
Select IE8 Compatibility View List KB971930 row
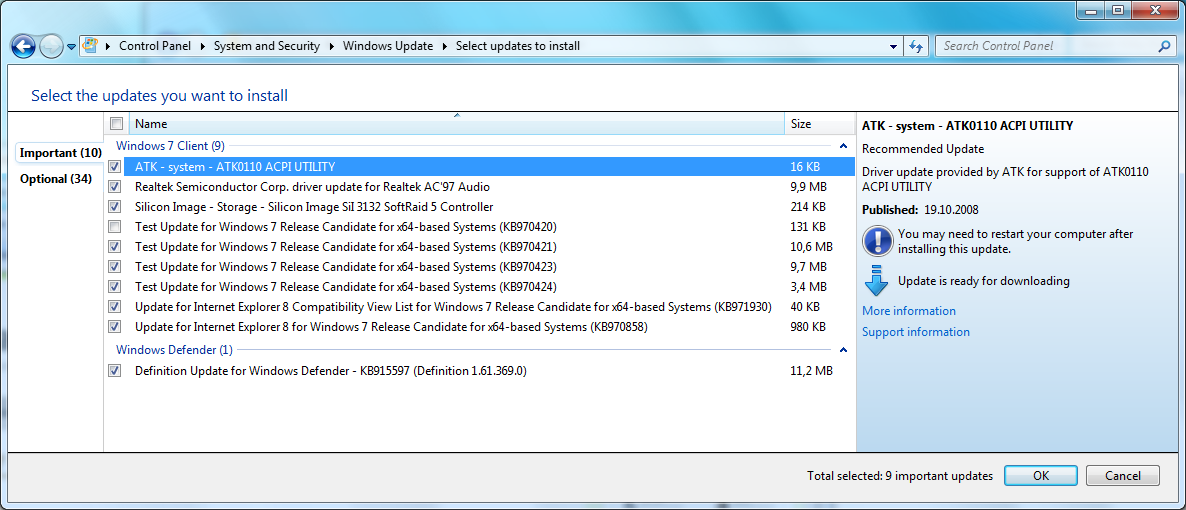point(489,307)
